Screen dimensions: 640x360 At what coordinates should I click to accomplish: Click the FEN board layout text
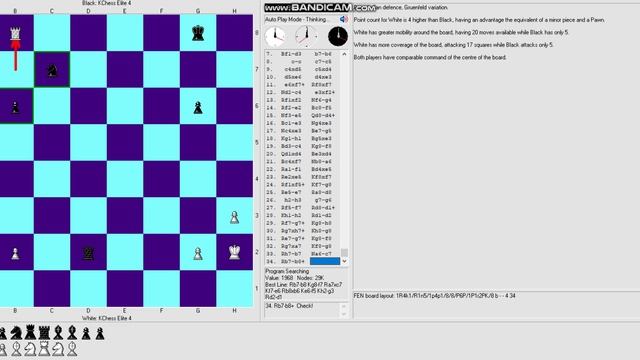pyautogui.click(x=434, y=296)
